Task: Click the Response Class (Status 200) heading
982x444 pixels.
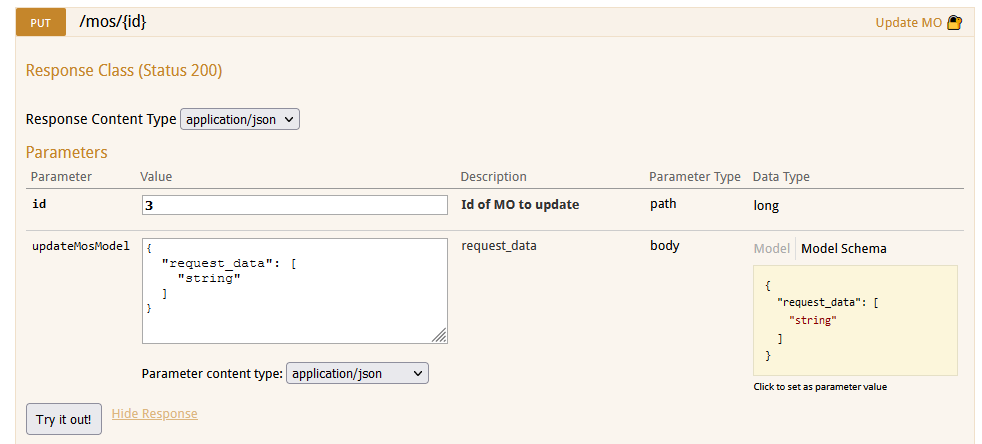Action: pos(124,71)
